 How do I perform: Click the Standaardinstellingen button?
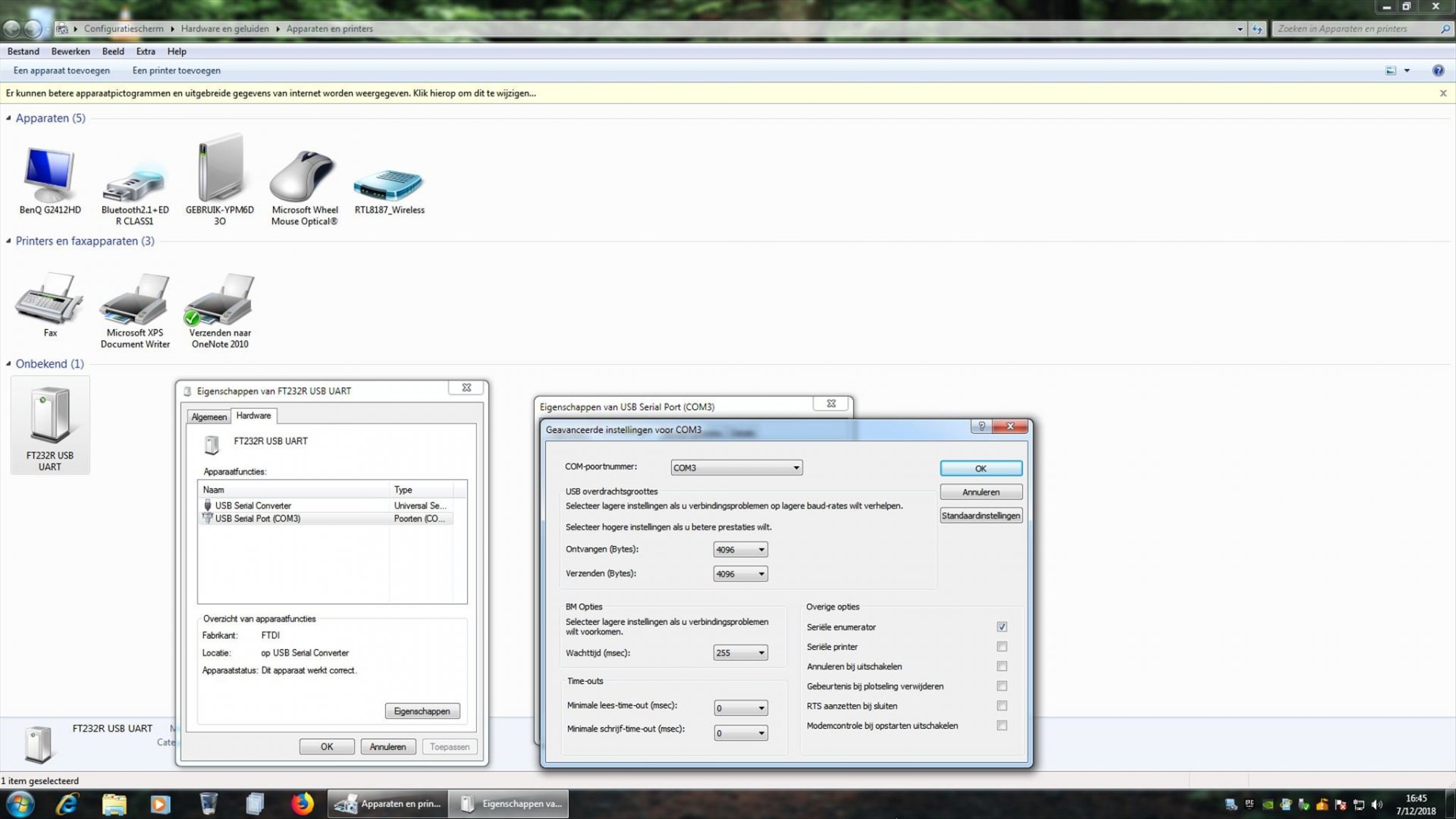[981, 515]
